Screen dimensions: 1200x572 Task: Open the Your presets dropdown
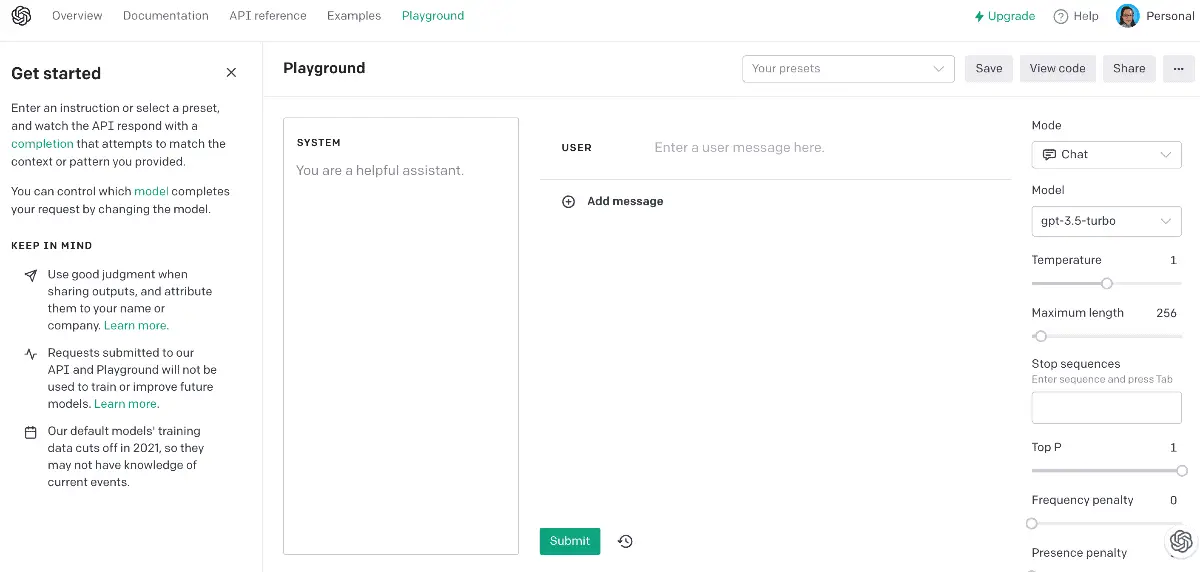[x=848, y=69]
